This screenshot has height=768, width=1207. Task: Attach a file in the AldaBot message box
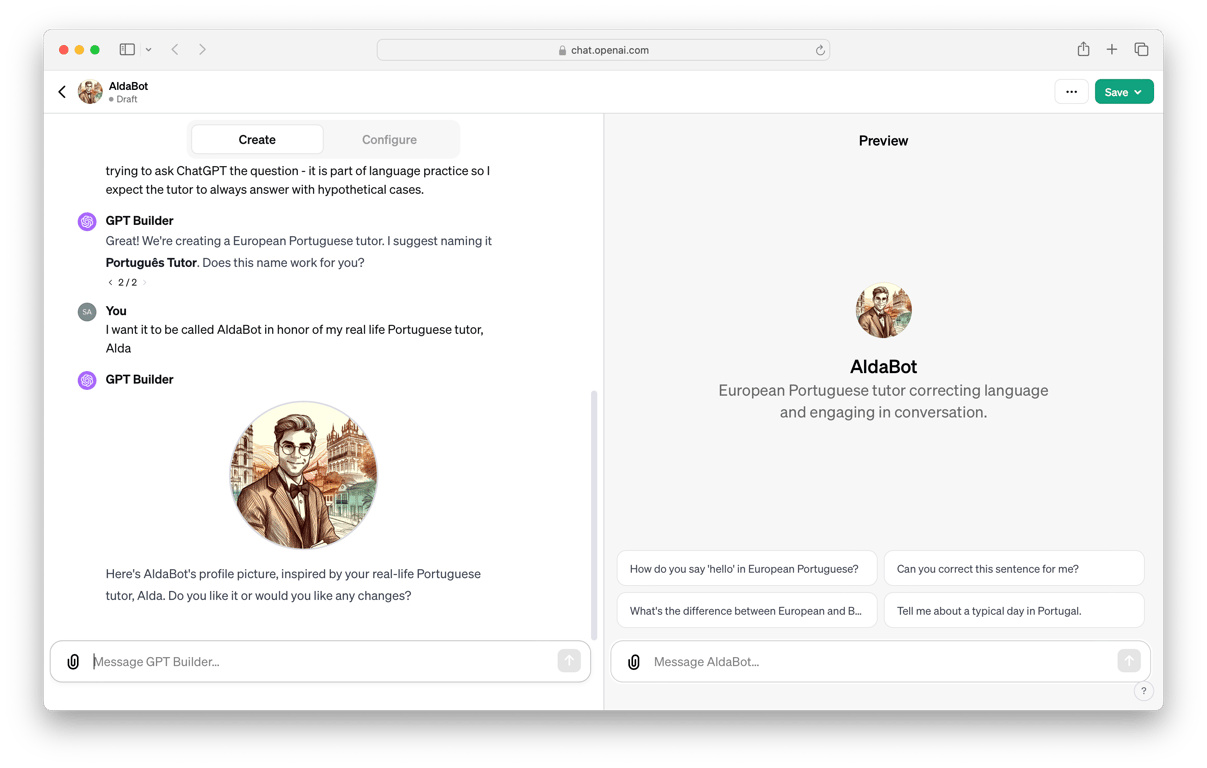click(x=634, y=662)
